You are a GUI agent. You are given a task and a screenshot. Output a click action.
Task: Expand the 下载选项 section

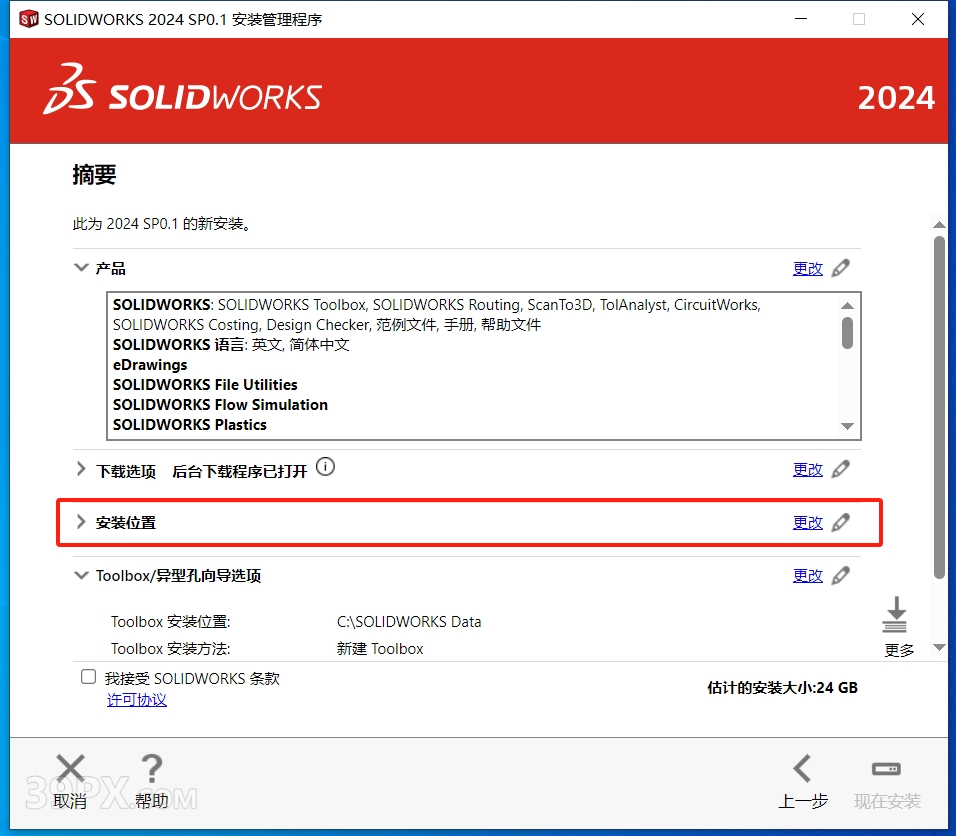click(81, 469)
